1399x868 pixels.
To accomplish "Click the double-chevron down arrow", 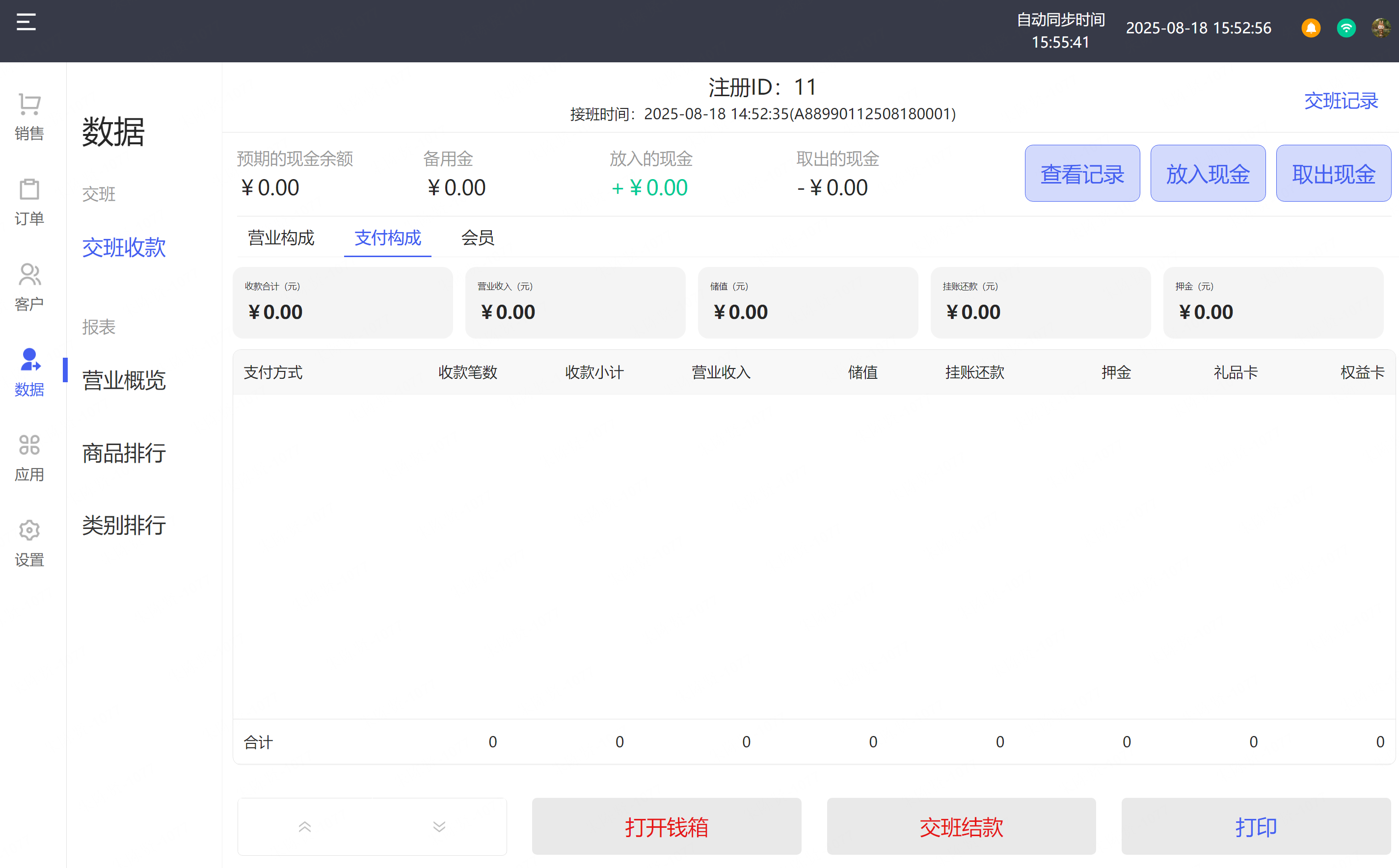I will point(439,827).
